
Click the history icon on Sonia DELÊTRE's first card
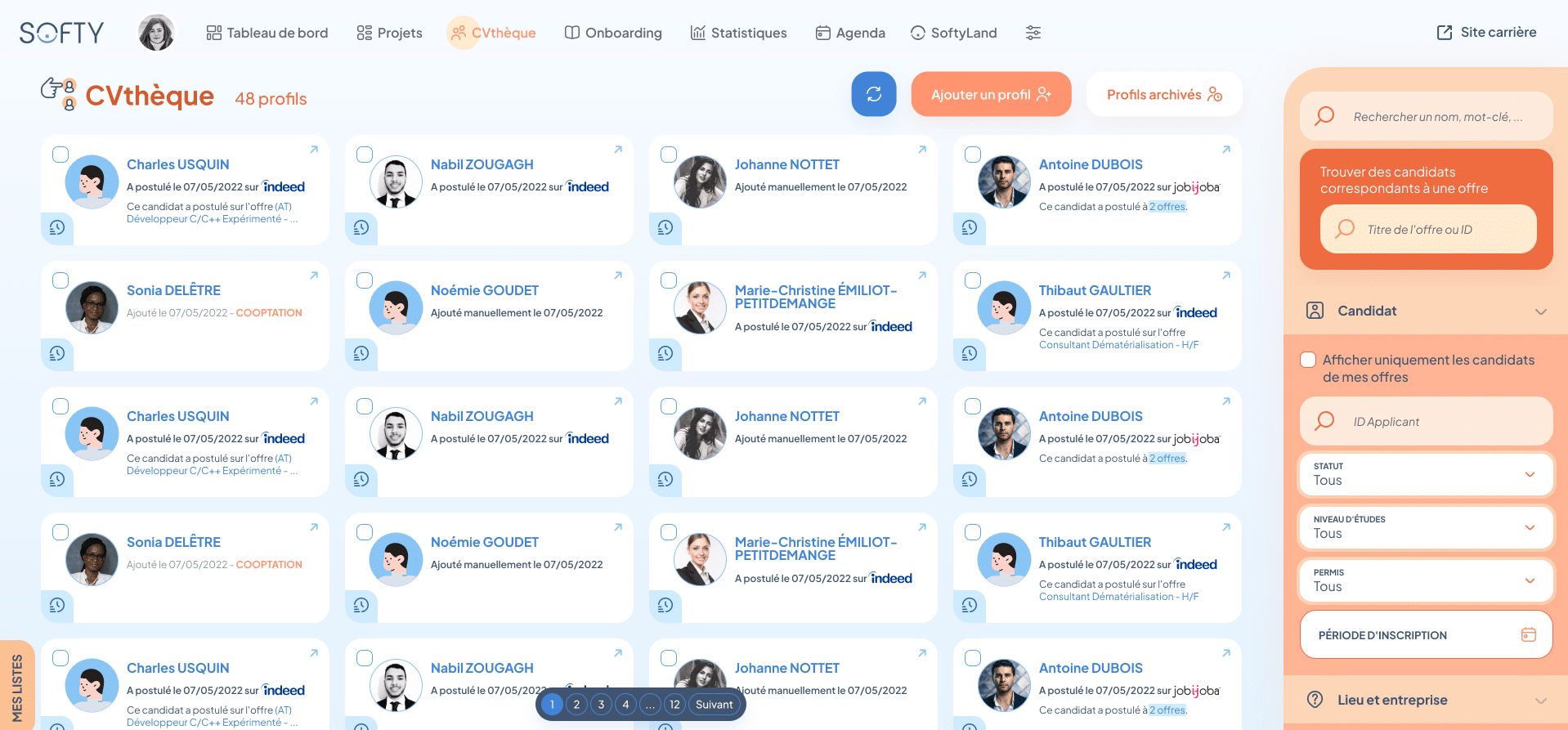(57, 353)
